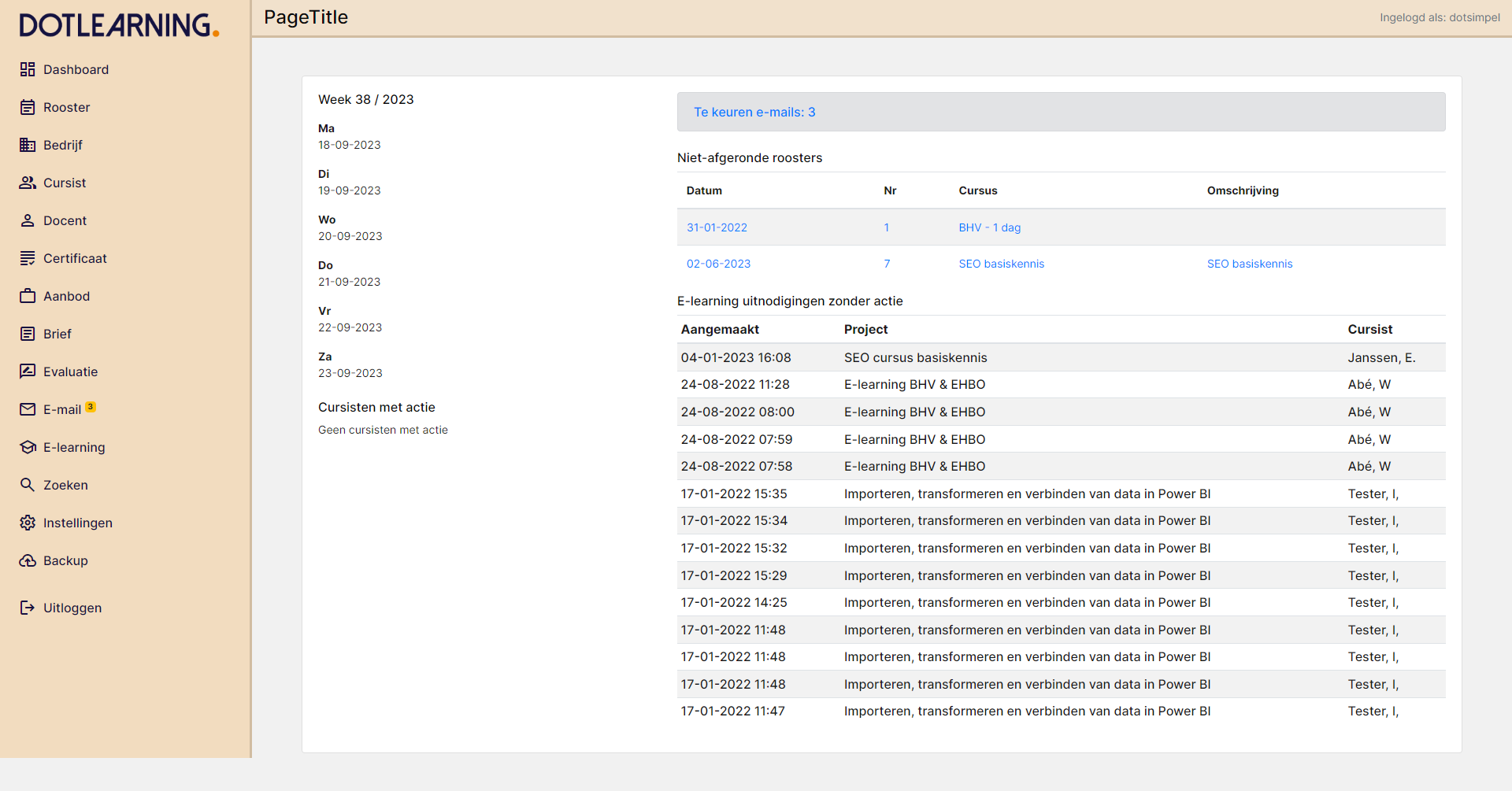Open the Brief menu item
The height and width of the screenshot is (791, 1512).
57,334
